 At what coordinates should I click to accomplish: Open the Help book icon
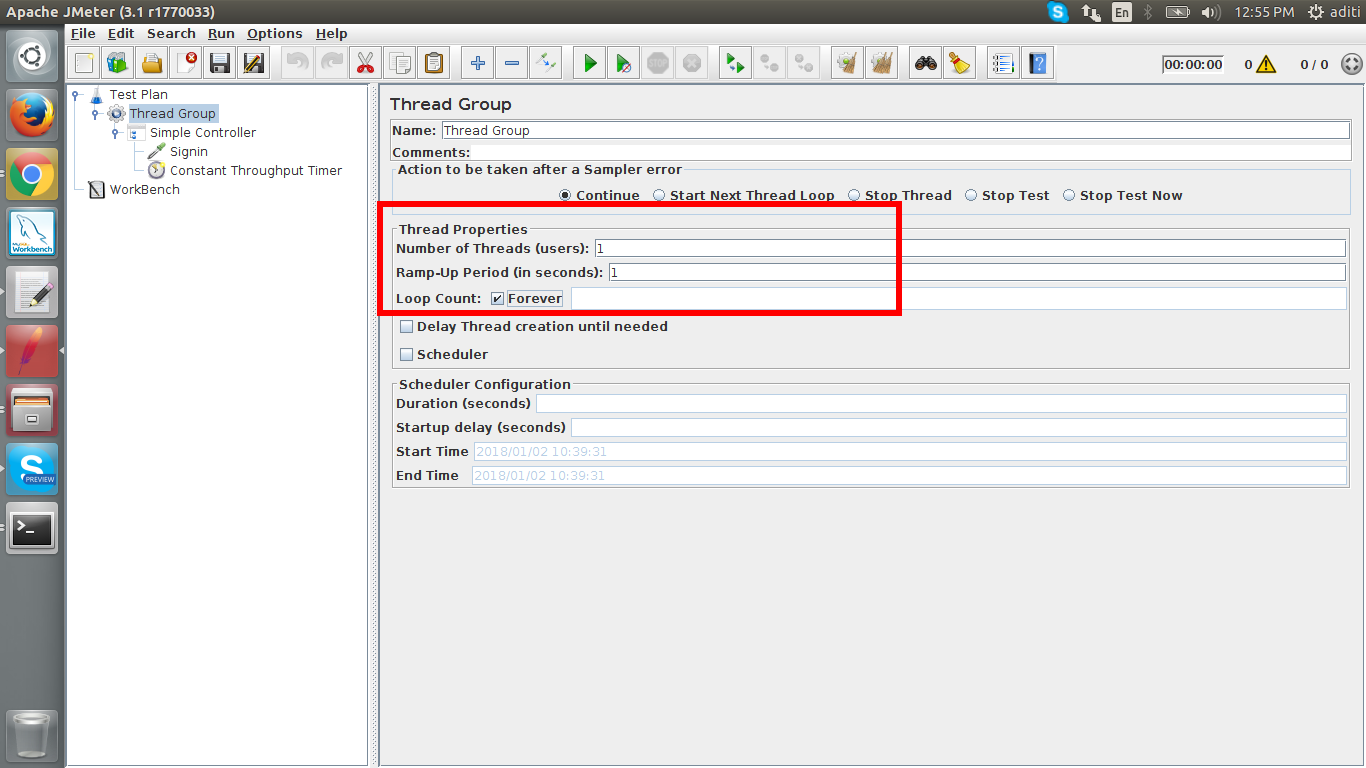pos(1037,64)
